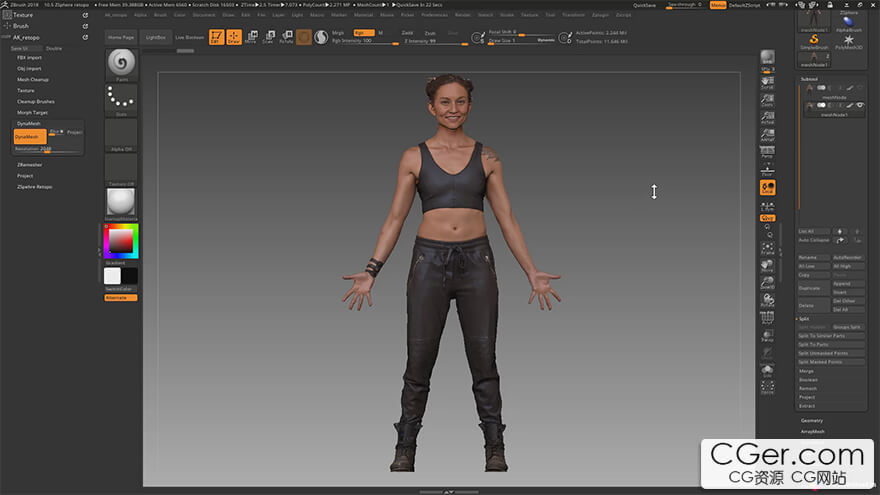Viewport: 880px width, 495px height.
Task: Click the QuickSave button
Action: 644,5
